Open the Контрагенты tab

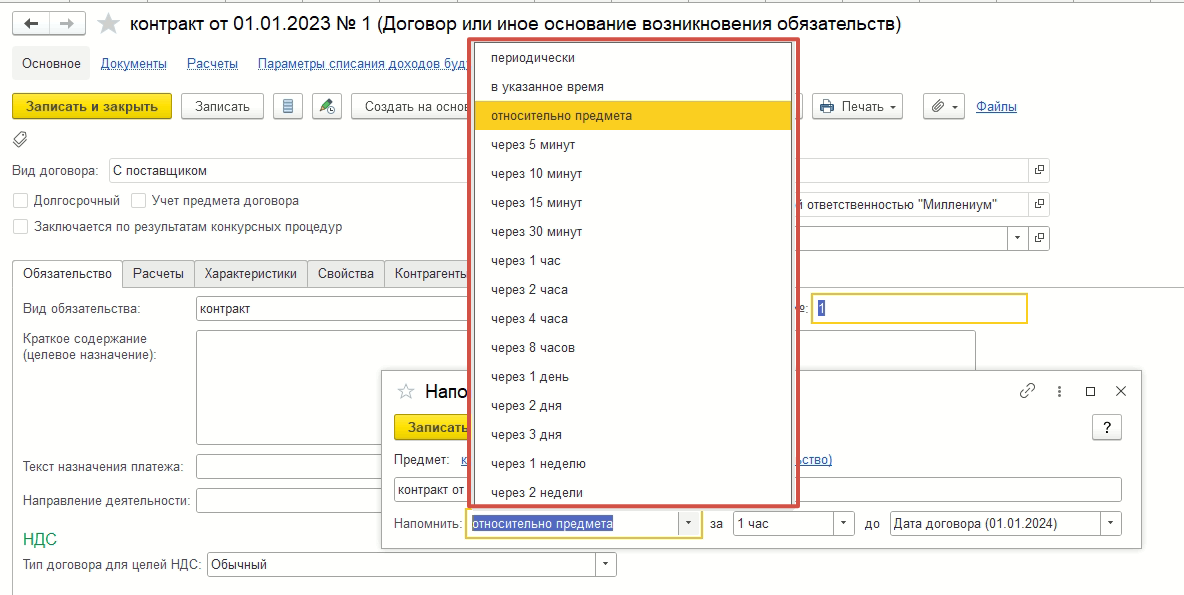point(427,273)
